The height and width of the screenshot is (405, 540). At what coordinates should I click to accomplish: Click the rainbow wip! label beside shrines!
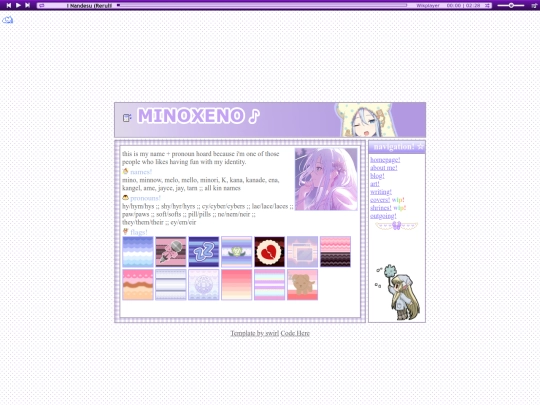[x=399, y=208]
